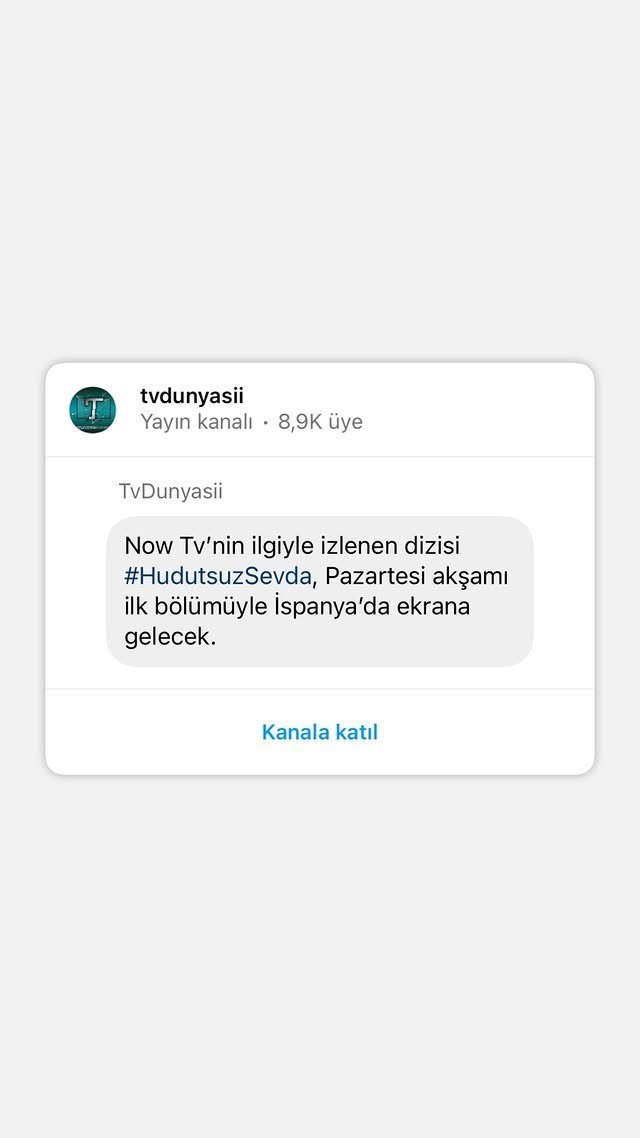Click the text 'Now Tv'nin ilgiyle izlenen dizisi'
640x1138 pixels.
292,546
